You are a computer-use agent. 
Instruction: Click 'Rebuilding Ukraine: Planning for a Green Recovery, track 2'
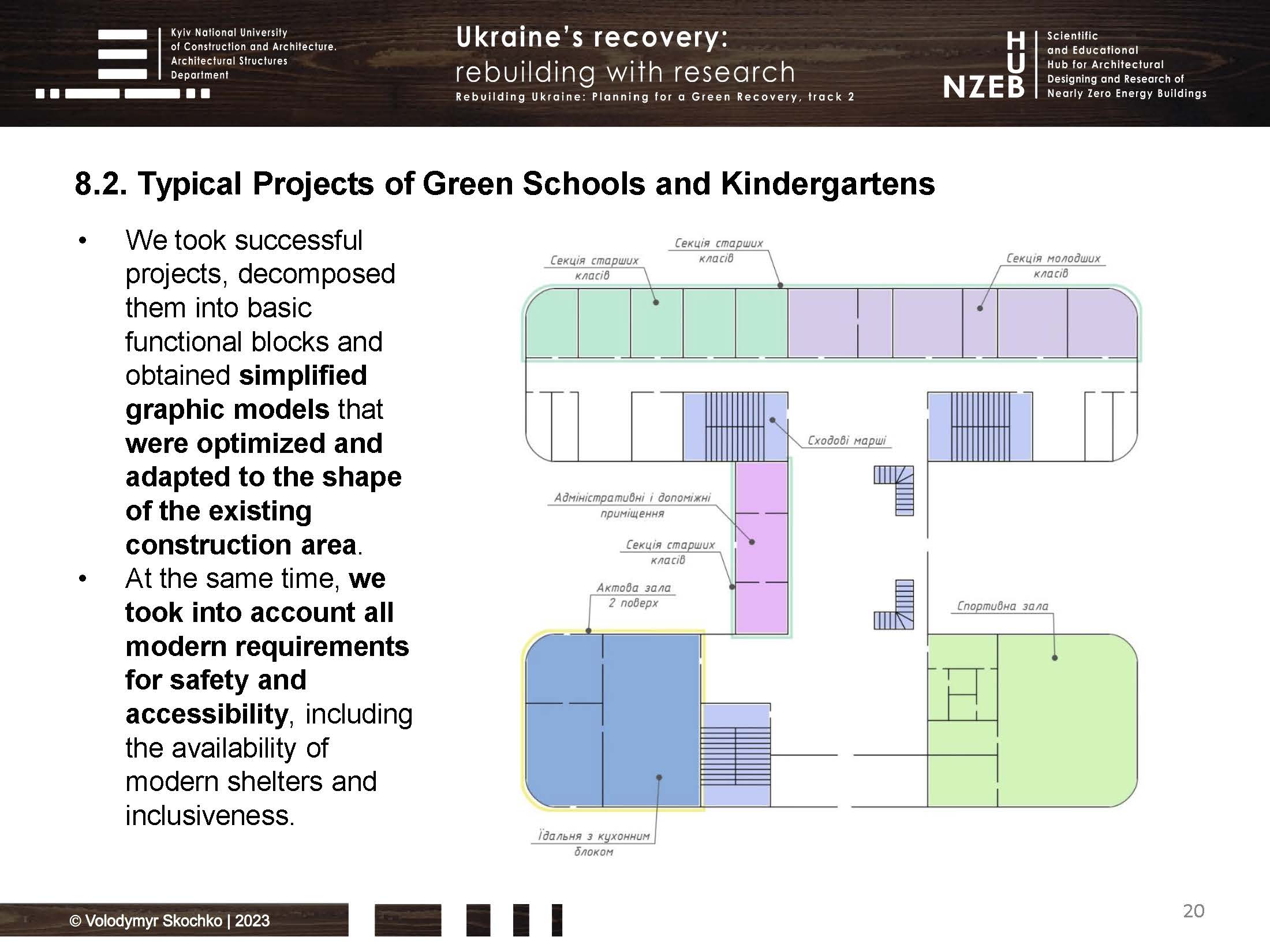[x=655, y=97]
